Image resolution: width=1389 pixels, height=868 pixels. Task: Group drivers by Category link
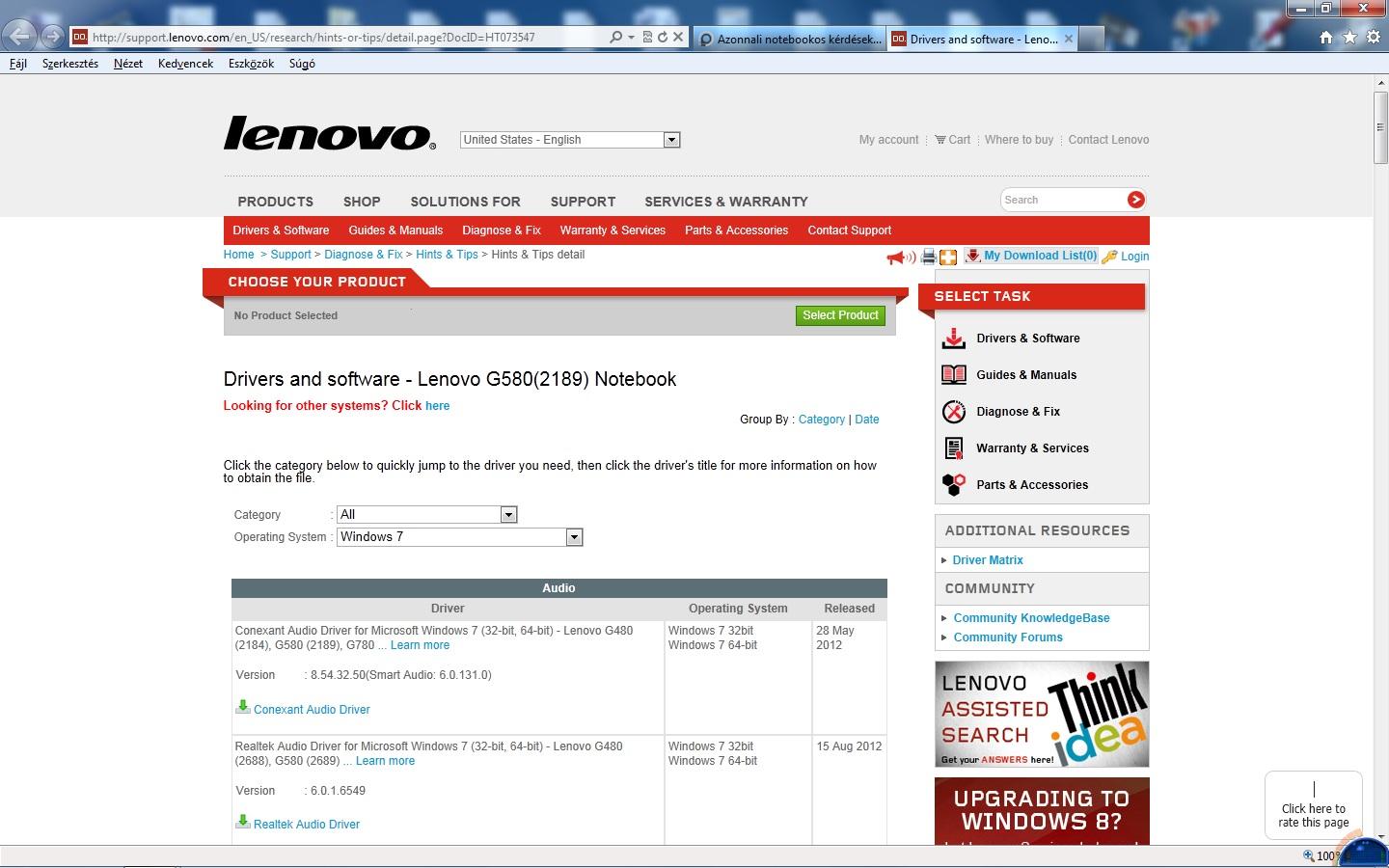(x=822, y=420)
